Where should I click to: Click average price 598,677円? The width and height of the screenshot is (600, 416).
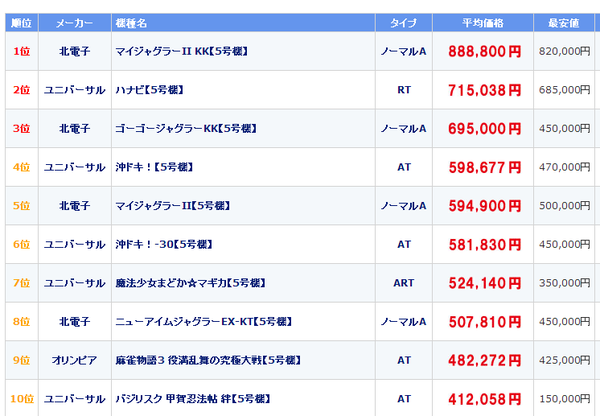pos(484,168)
